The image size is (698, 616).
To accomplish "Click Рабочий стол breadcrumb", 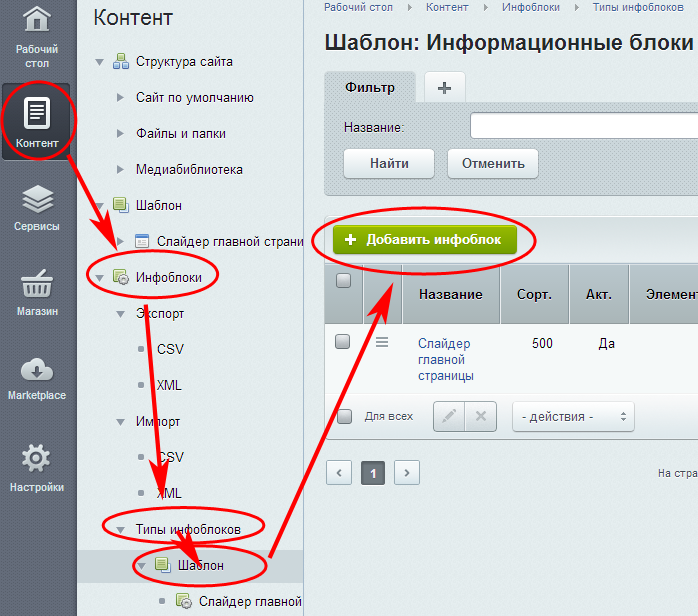I will coord(358,7).
